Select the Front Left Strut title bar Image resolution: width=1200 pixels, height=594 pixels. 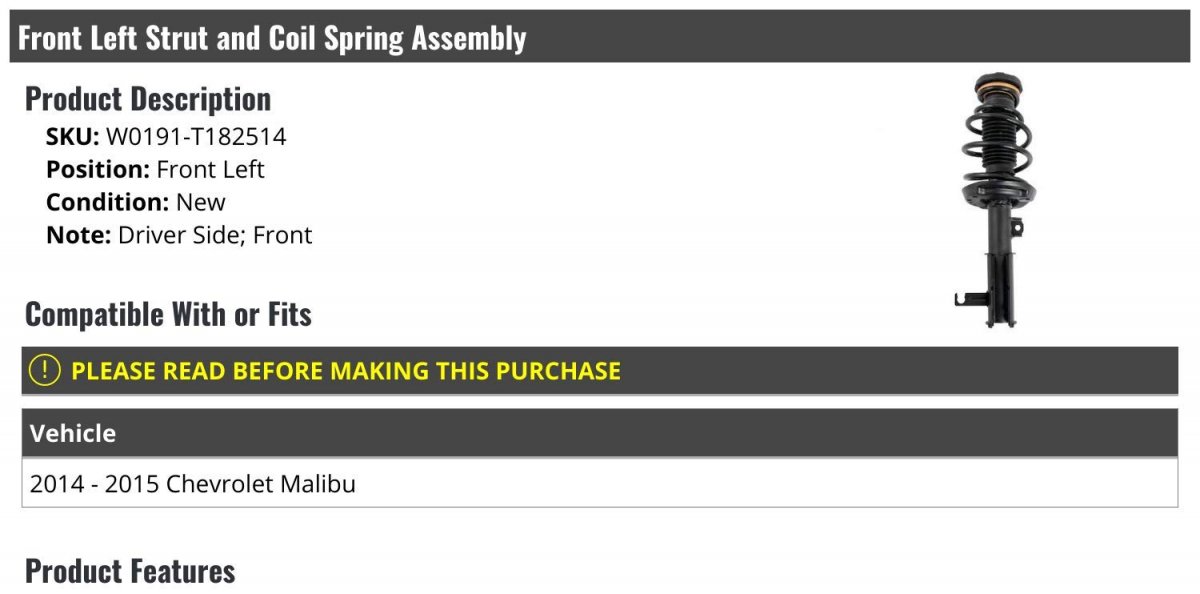click(600, 38)
